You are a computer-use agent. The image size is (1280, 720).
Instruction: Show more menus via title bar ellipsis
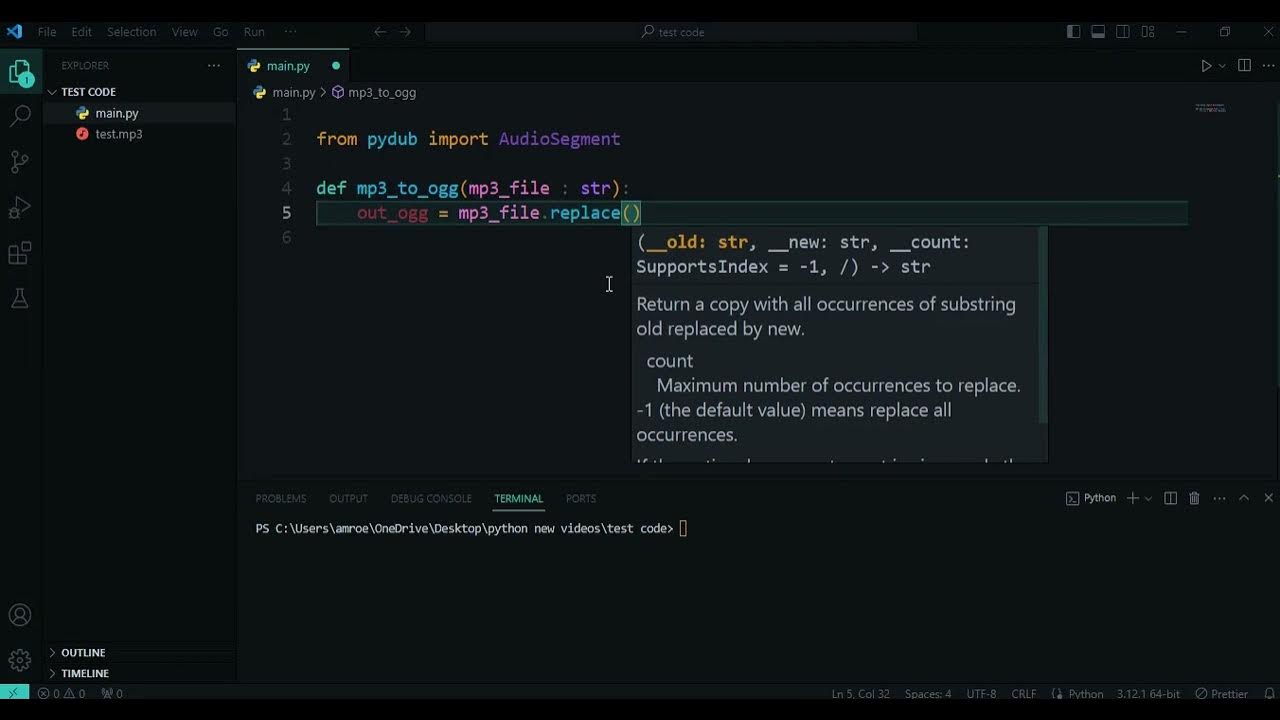291,32
